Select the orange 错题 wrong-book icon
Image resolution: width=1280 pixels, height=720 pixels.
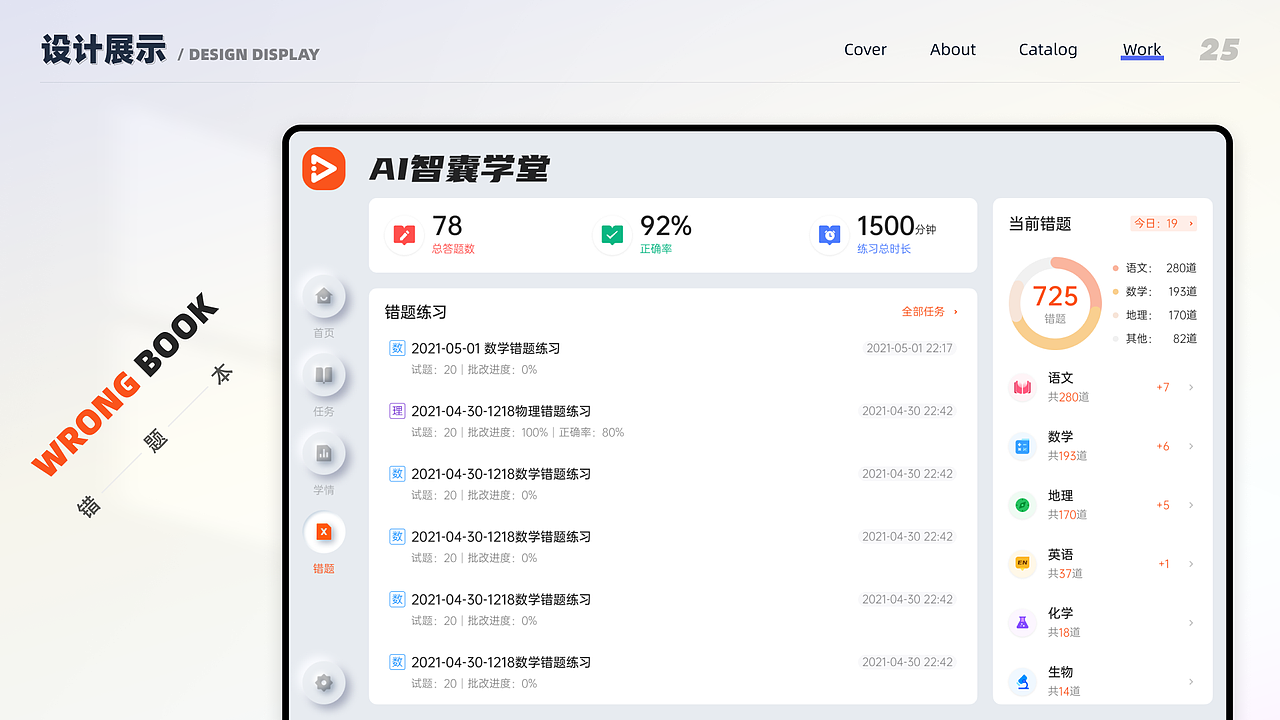[x=323, y=531]
